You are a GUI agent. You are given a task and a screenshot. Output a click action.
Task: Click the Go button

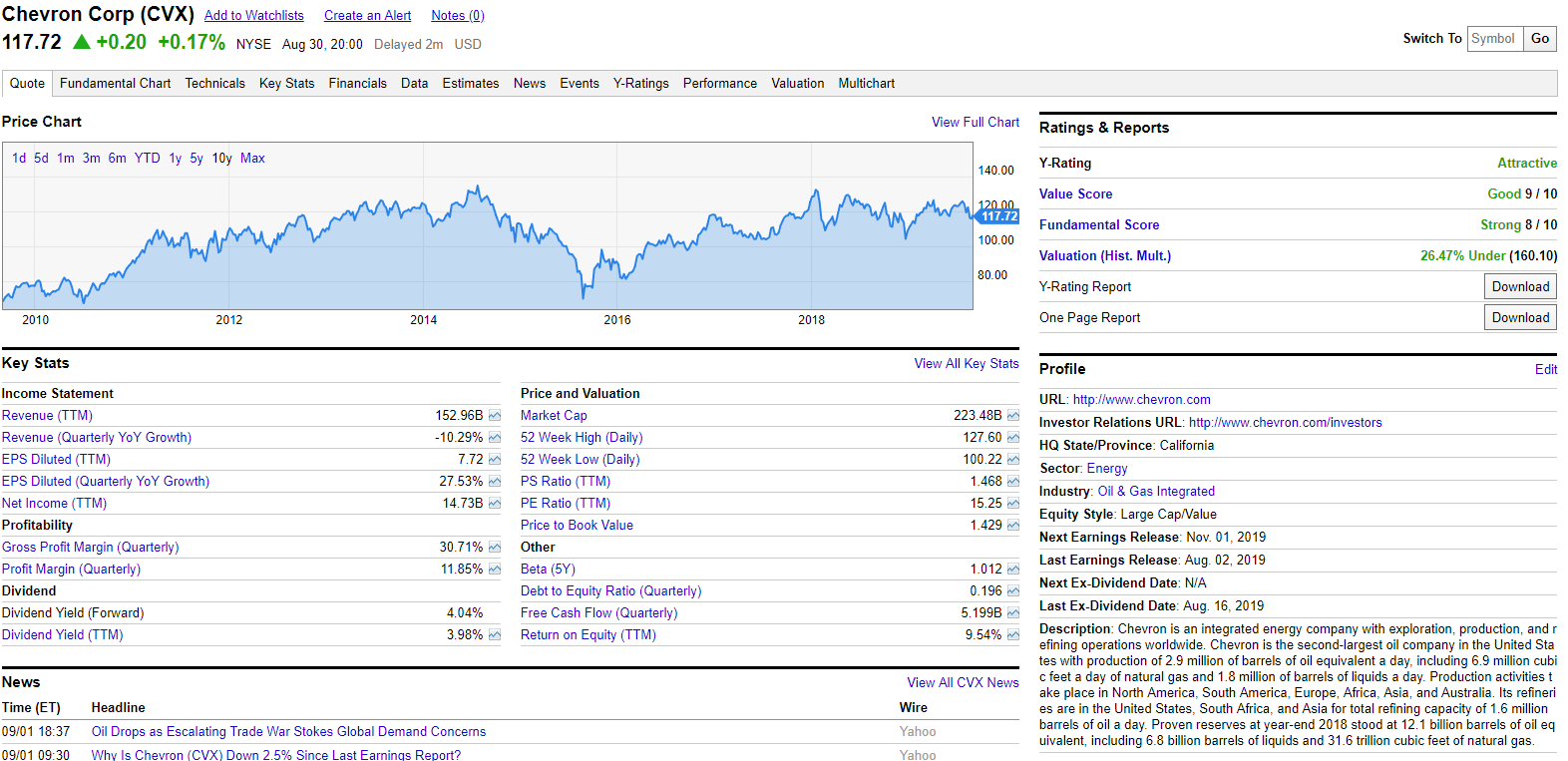pyautogui.click(x=1540, y=39)
